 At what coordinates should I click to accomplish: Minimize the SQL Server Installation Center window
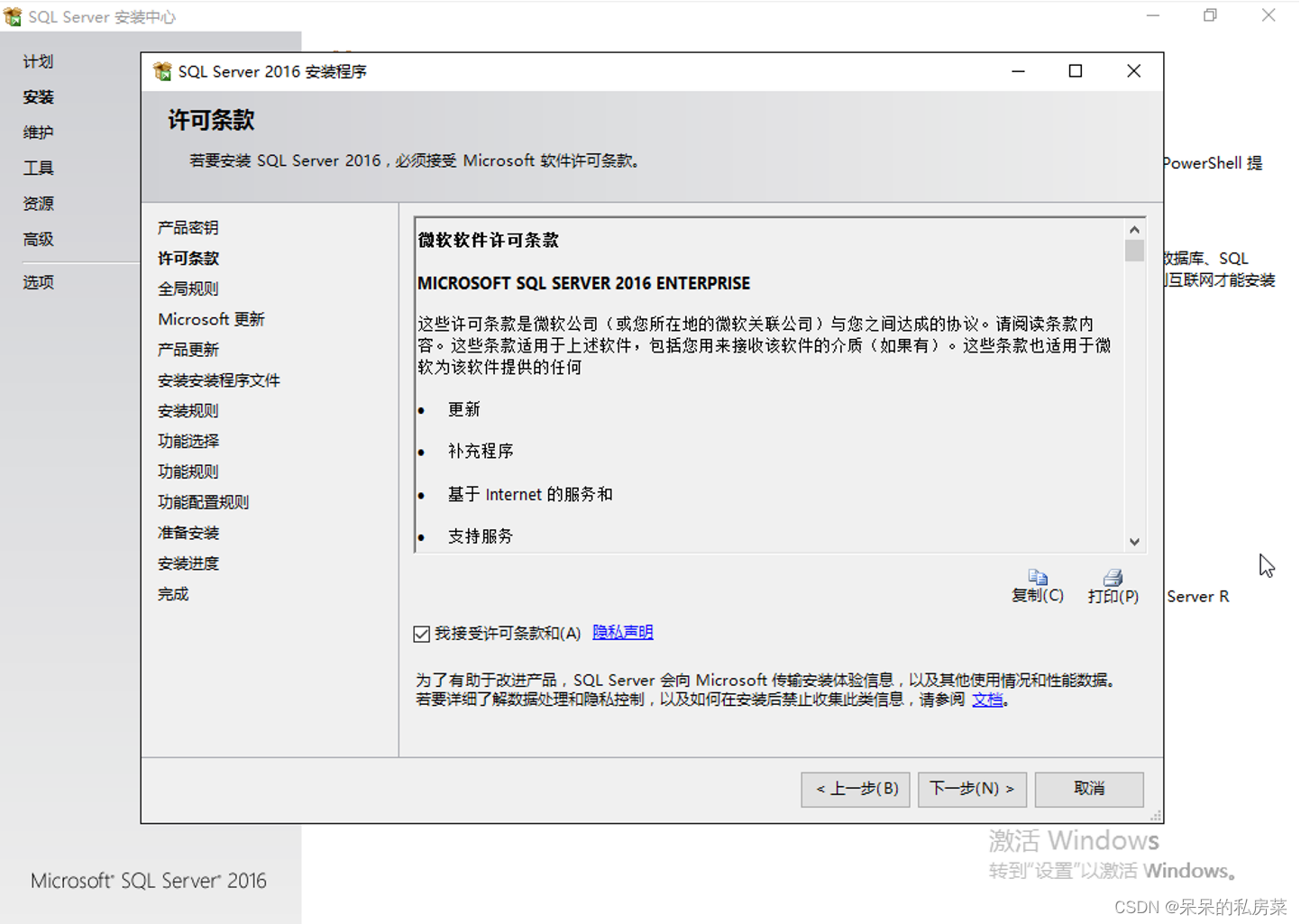(1153, 15)
